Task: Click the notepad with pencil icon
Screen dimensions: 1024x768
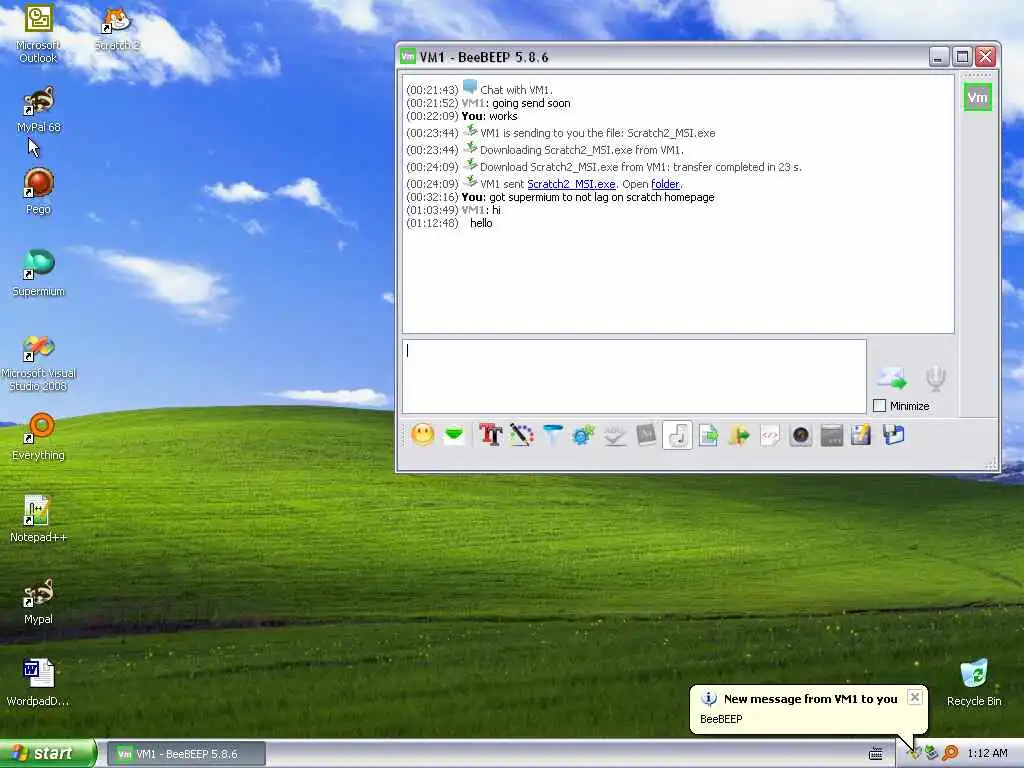Action: coord(861,434)
